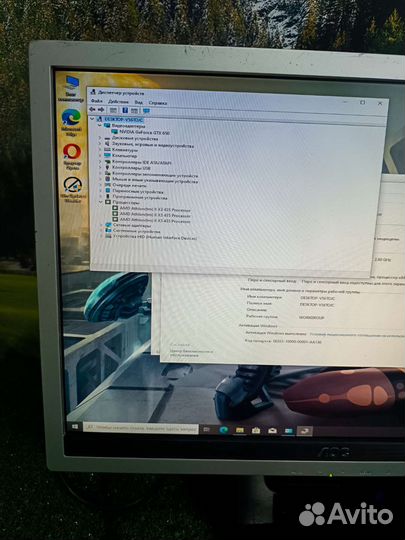Collapse the Процессоры node

tap(101, 202)
